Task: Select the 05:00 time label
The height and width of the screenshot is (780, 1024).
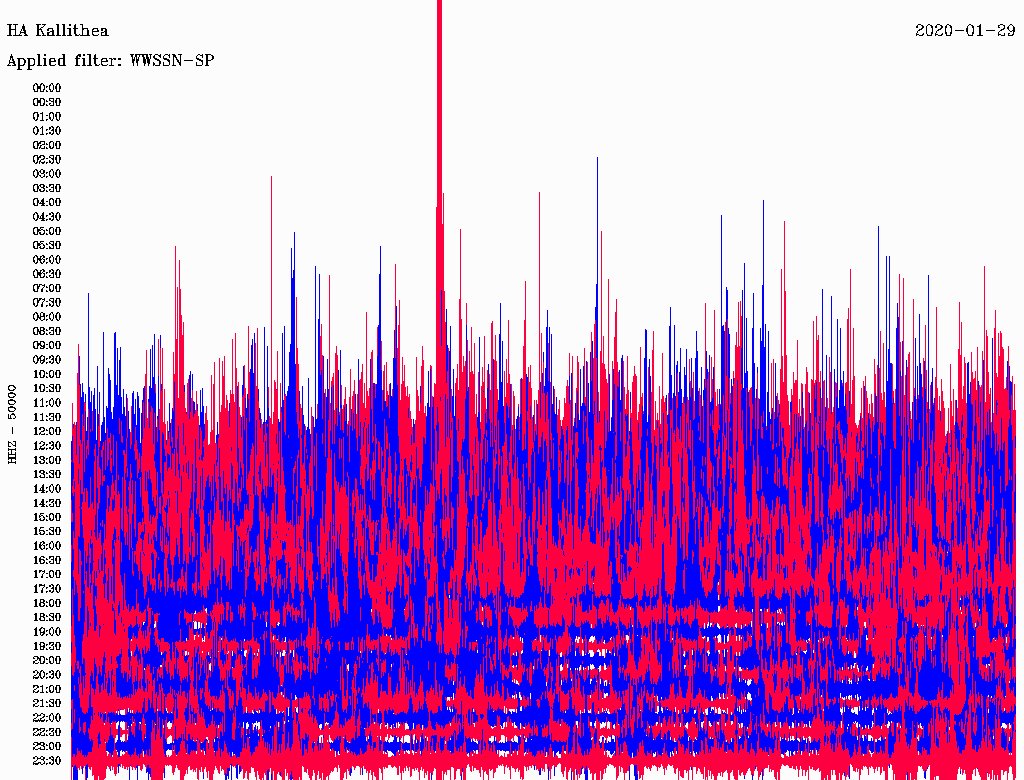Action: pyautogui.click(x=47, y=231)
